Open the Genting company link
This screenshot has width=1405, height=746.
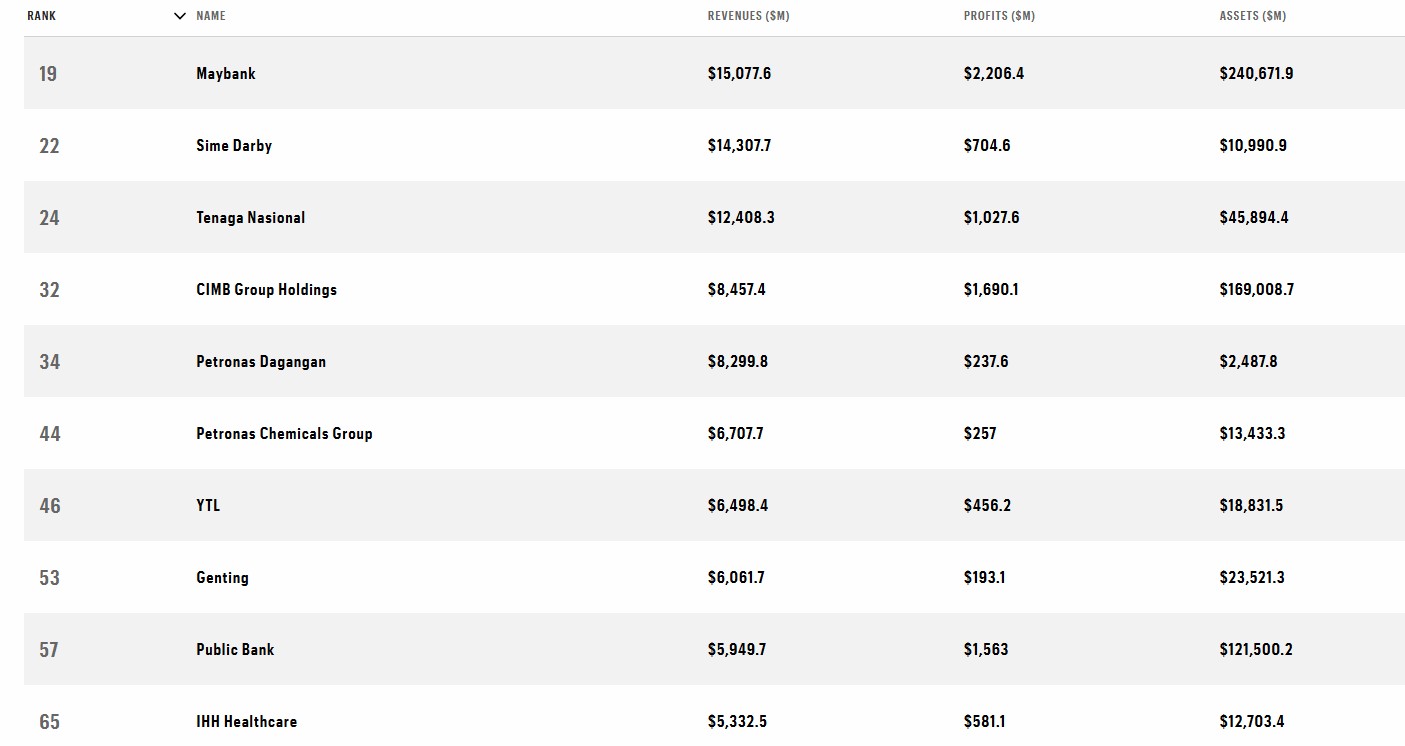point(222,578)
